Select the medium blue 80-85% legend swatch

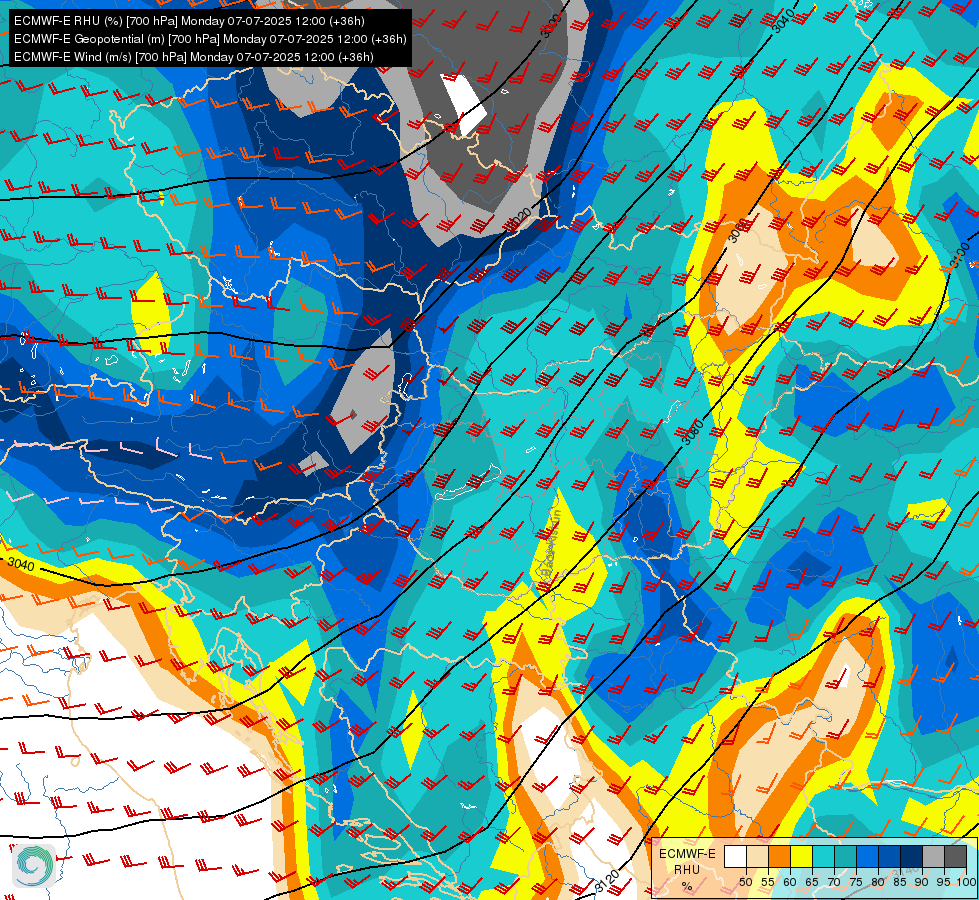point(890,856)
